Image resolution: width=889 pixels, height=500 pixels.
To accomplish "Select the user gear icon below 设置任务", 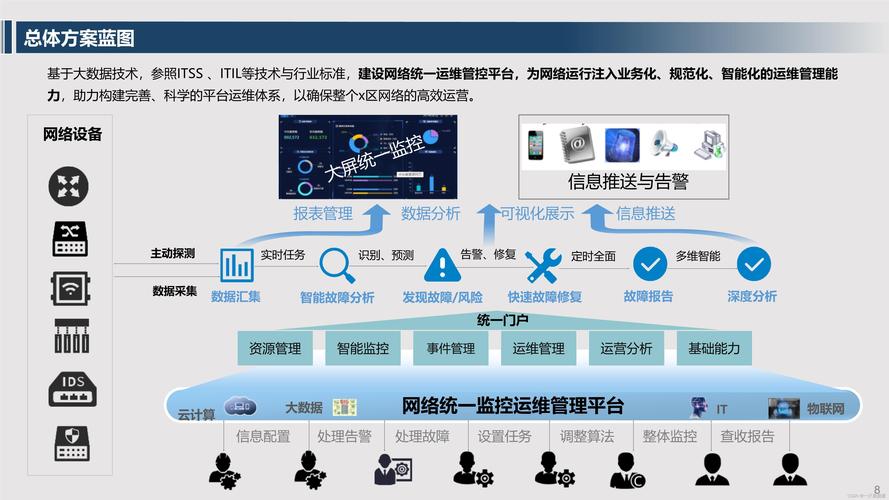I will [473, 469].
